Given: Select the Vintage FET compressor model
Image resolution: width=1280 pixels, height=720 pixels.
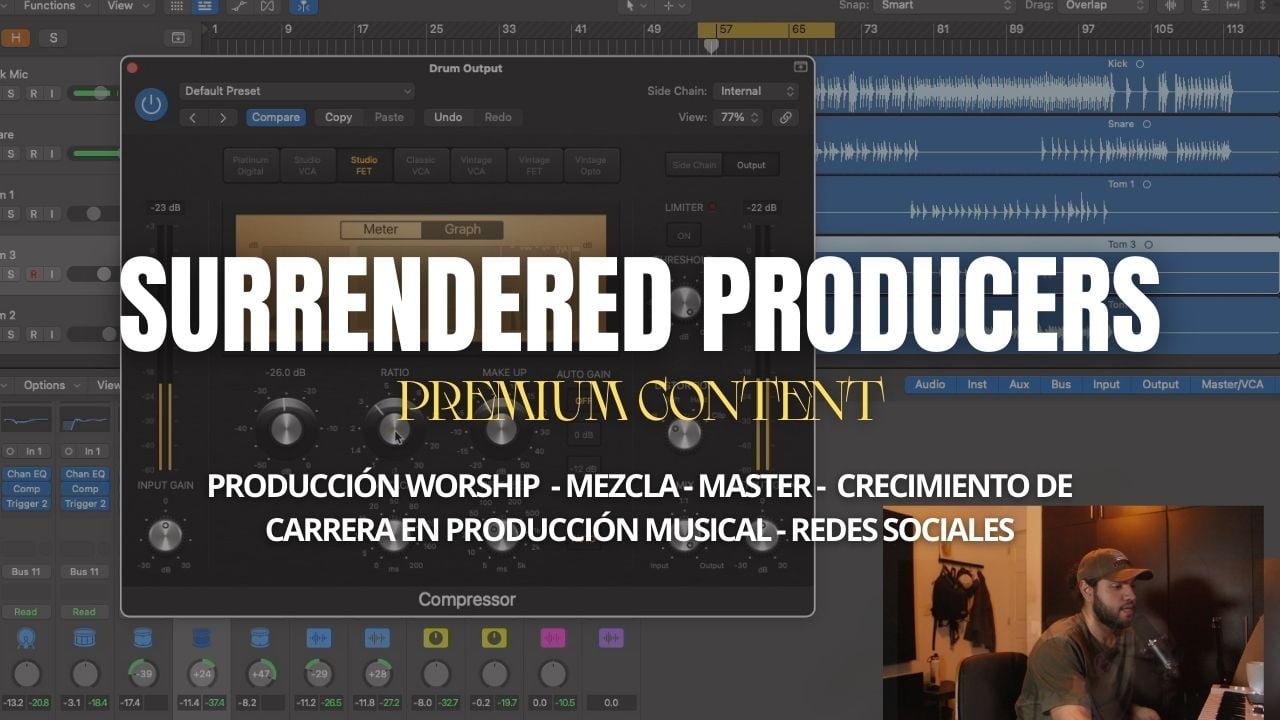Looking at the screenshot, I should (x=534, y=165).
